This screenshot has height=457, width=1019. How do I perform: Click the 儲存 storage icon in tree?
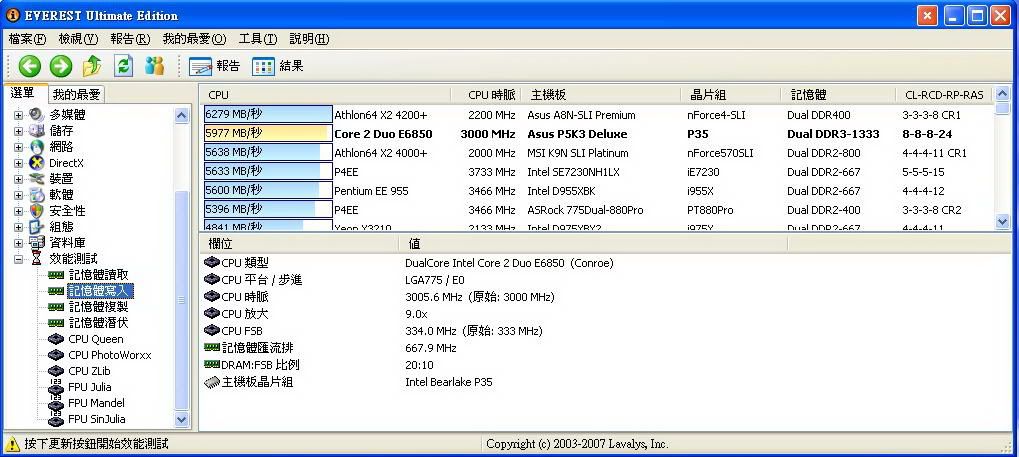pyautogui.click(x=37, y=131)
